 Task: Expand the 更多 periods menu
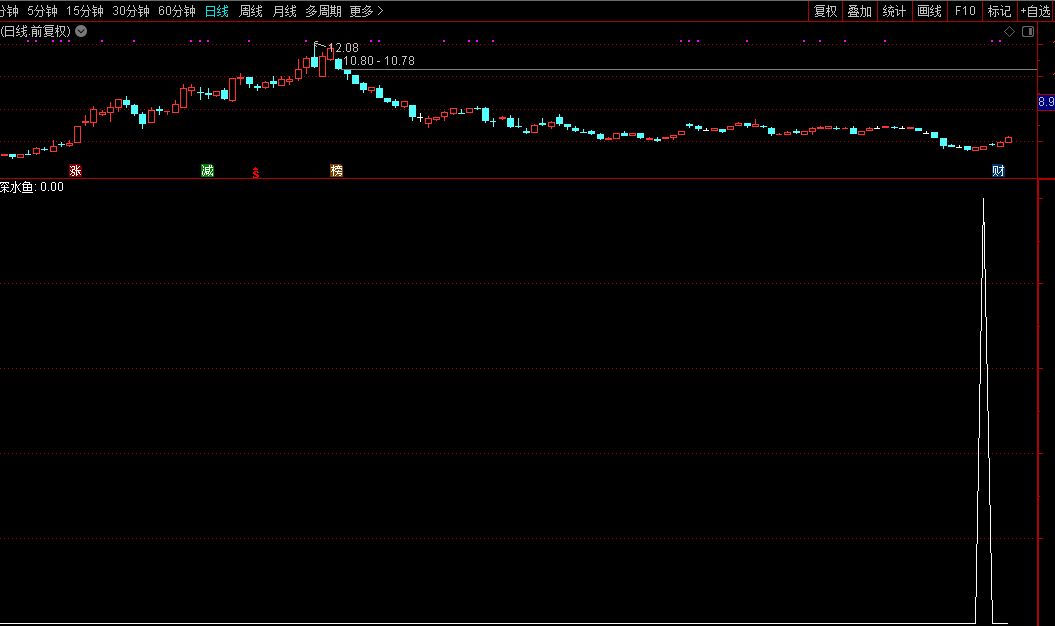(366, 11)
